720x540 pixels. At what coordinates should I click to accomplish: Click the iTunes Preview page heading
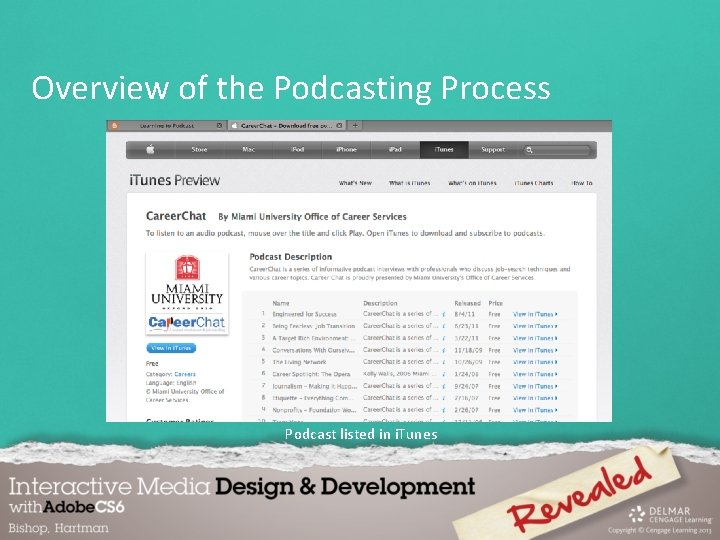pos(174,180)
